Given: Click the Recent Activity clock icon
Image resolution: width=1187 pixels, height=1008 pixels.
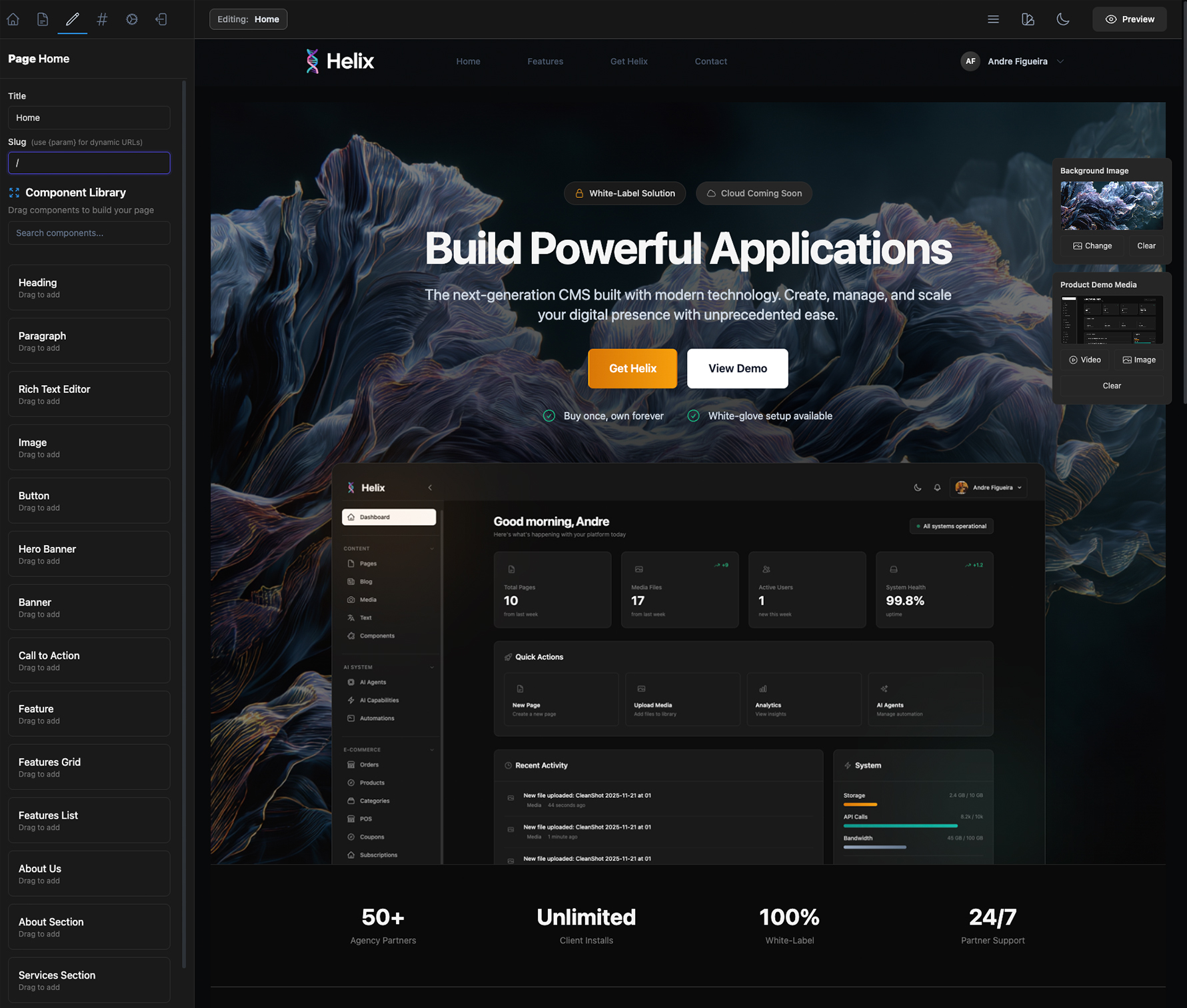Looking at the screenshot, I should [509, 765].
